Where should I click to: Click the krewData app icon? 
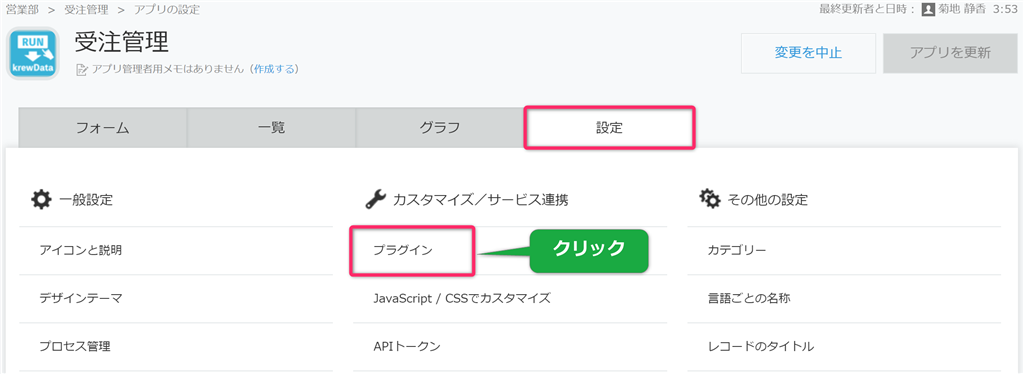(x=33, y=54)
